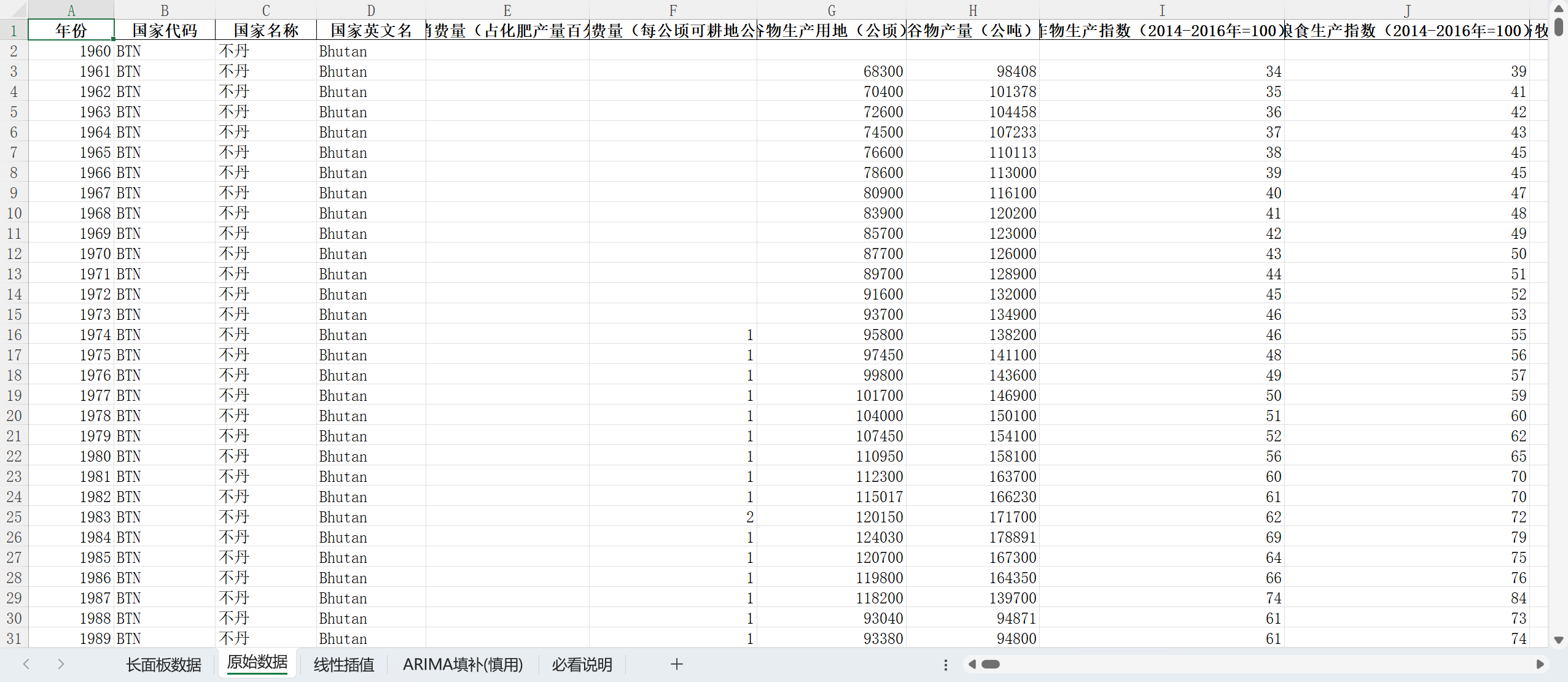Switch to 原始数据 sheet tab
Viewport: 1568px width, 682px height.
(x=257, y=662)
